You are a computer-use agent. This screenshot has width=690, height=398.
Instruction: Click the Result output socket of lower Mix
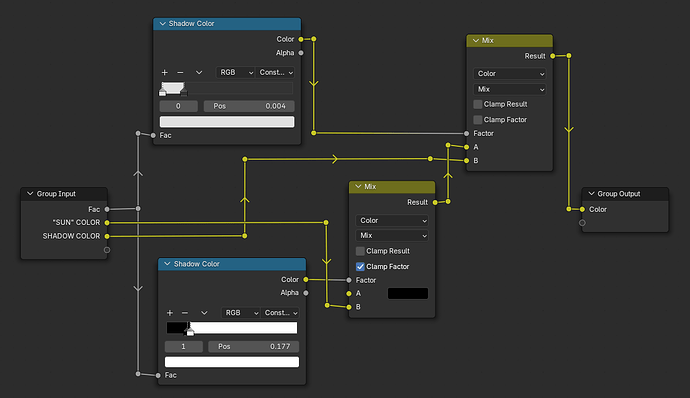(435, 203)
